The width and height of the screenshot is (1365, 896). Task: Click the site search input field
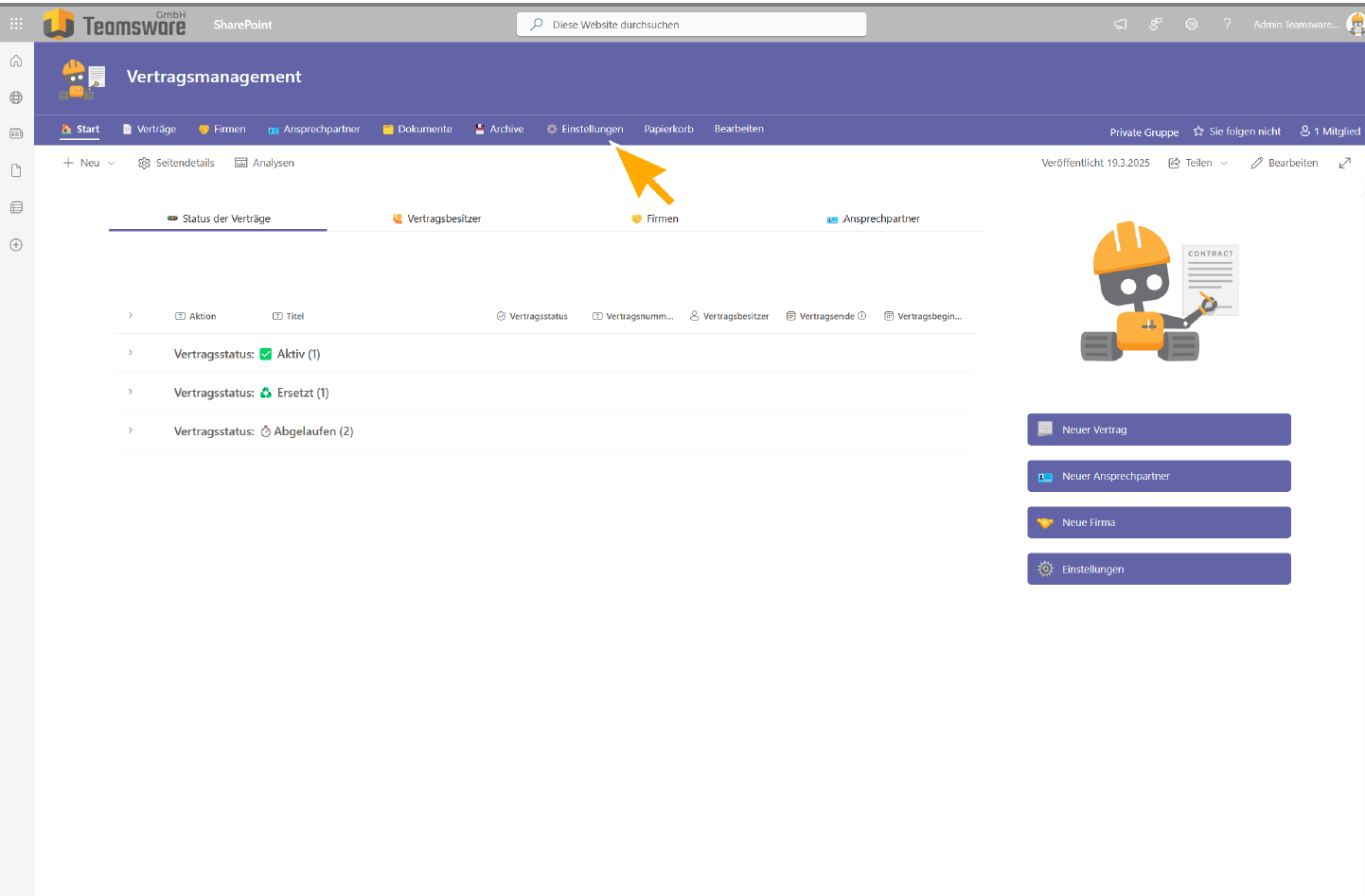point(691,25)
